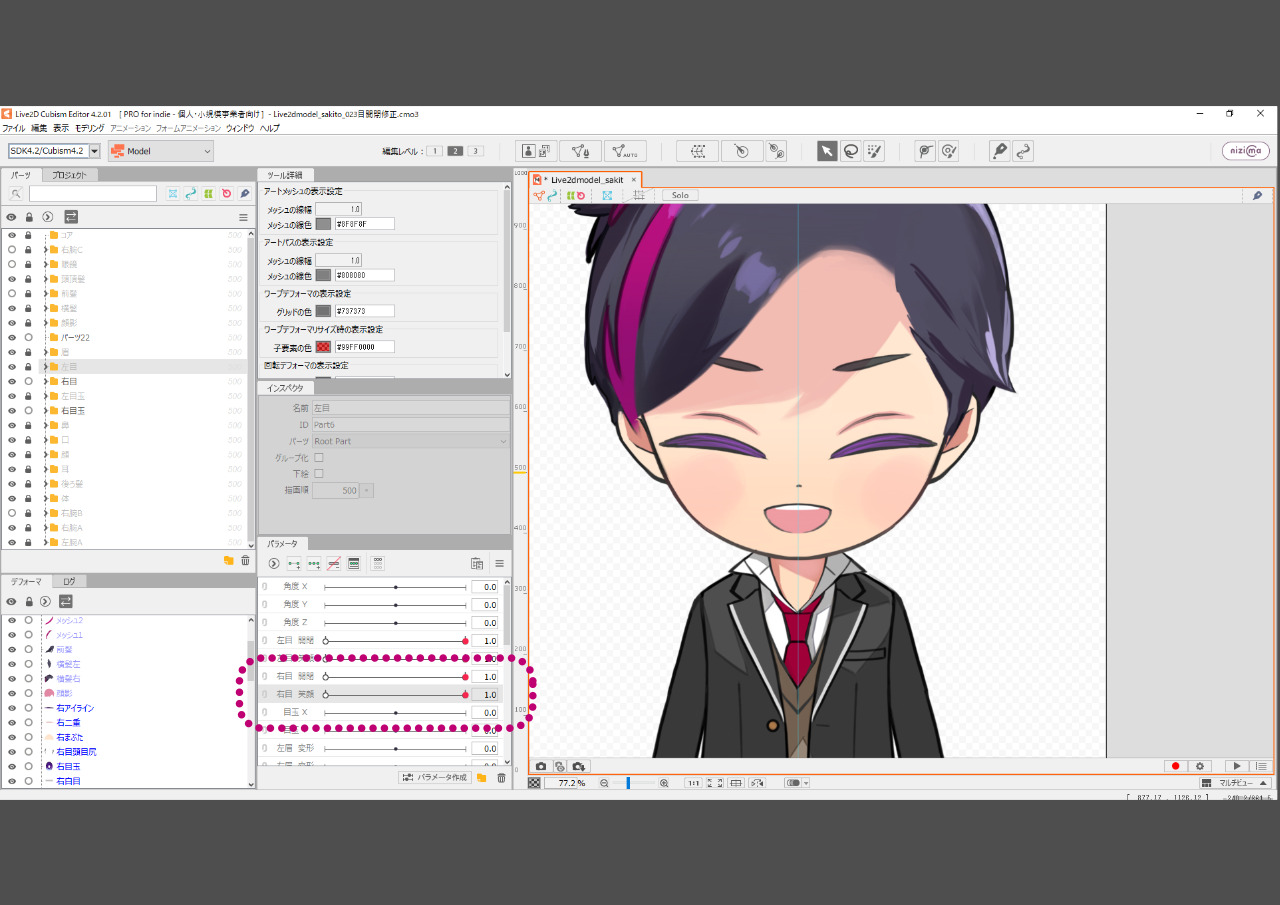Hide the 右アイライン deformer item
This screenshot has width=1280, height=905.
point(12,708)
